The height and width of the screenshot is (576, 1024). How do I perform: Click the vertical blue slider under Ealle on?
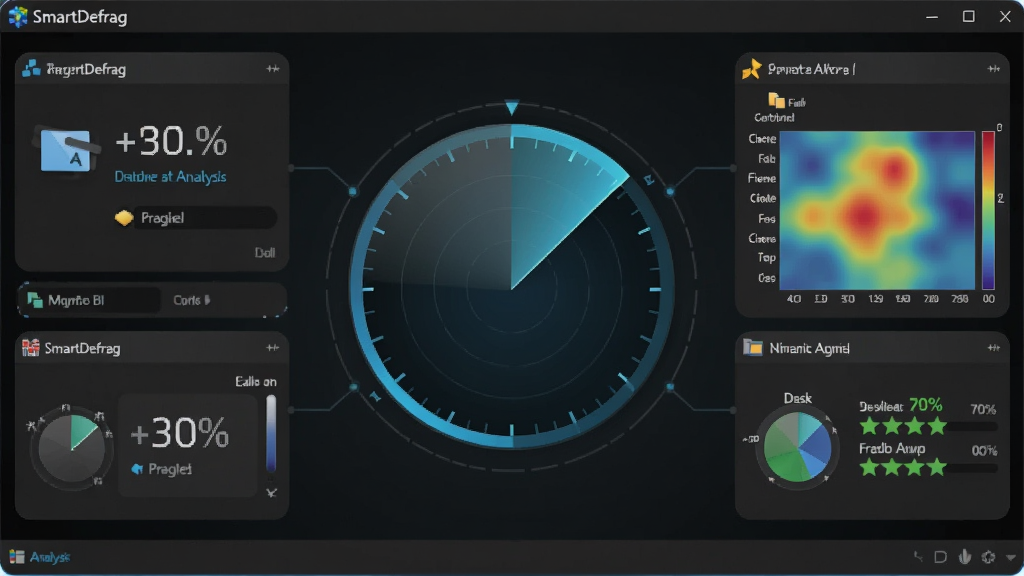coord(271,433)
